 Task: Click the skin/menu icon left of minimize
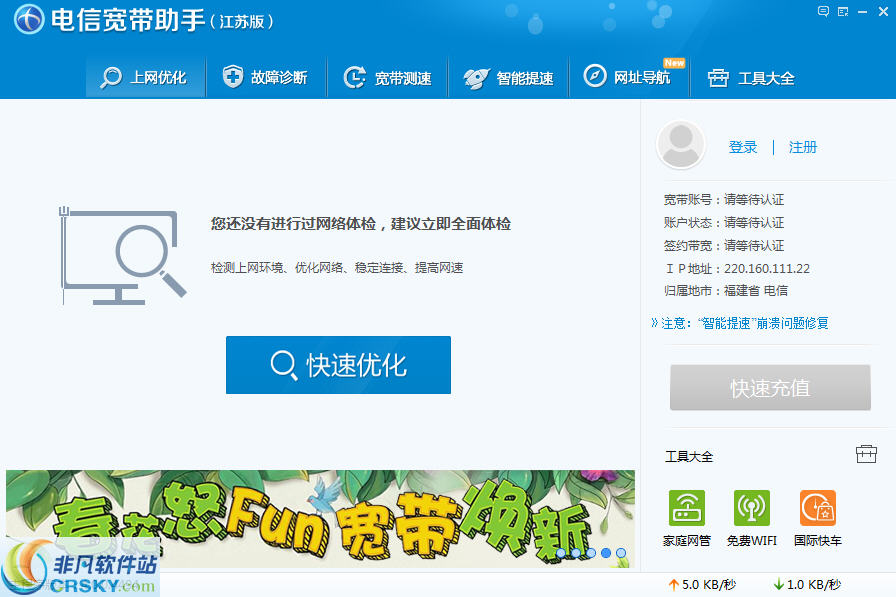click(843, 11)
